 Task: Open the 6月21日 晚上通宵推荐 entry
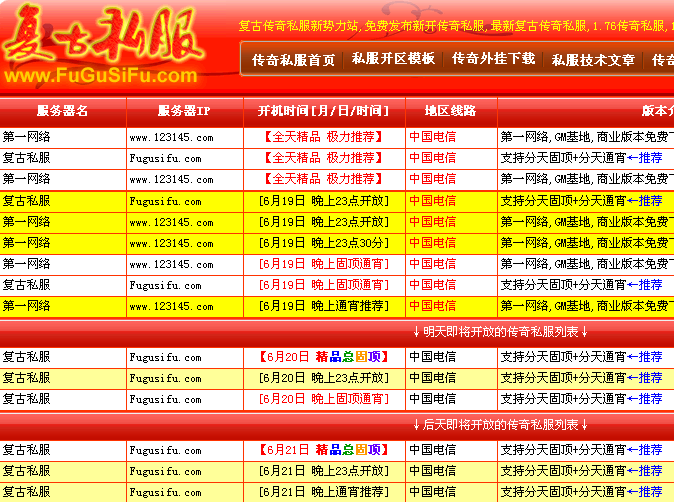pyautogui.click(x=323, y=492)
